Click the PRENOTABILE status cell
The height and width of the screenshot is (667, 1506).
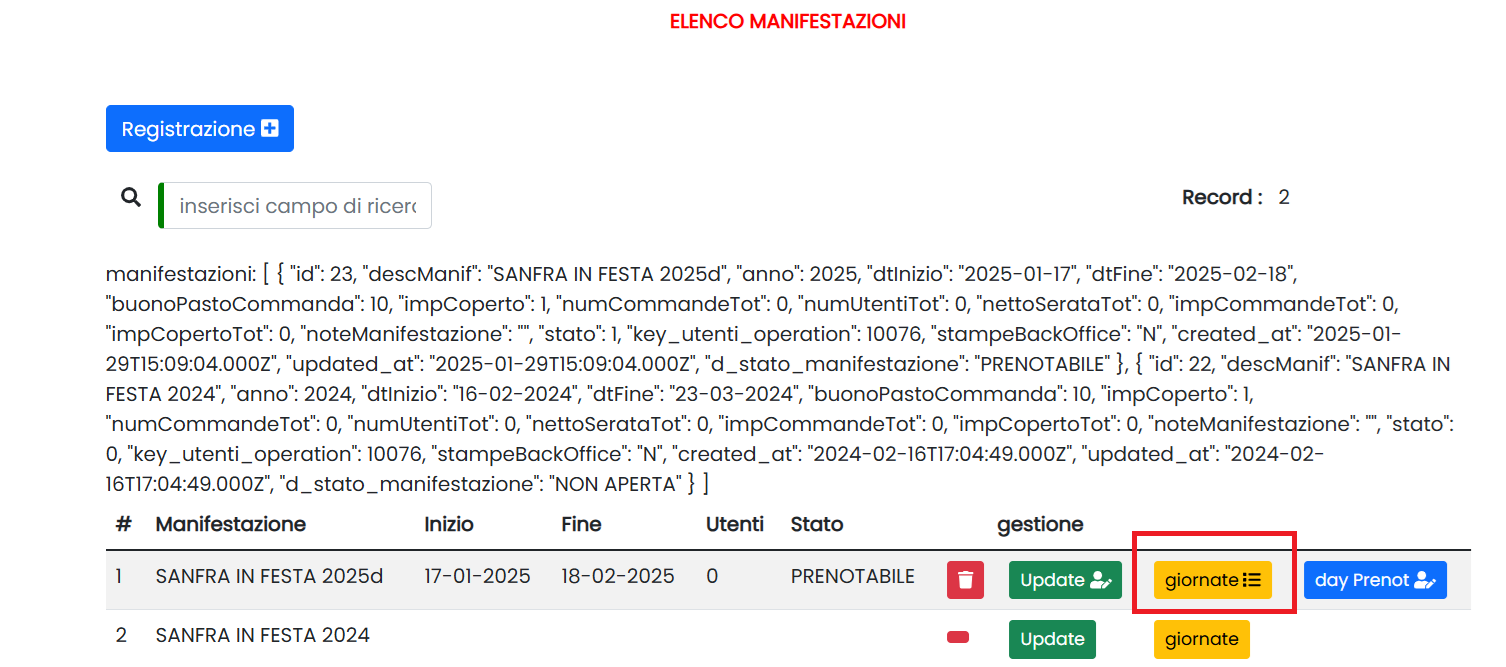coord(852,577)
